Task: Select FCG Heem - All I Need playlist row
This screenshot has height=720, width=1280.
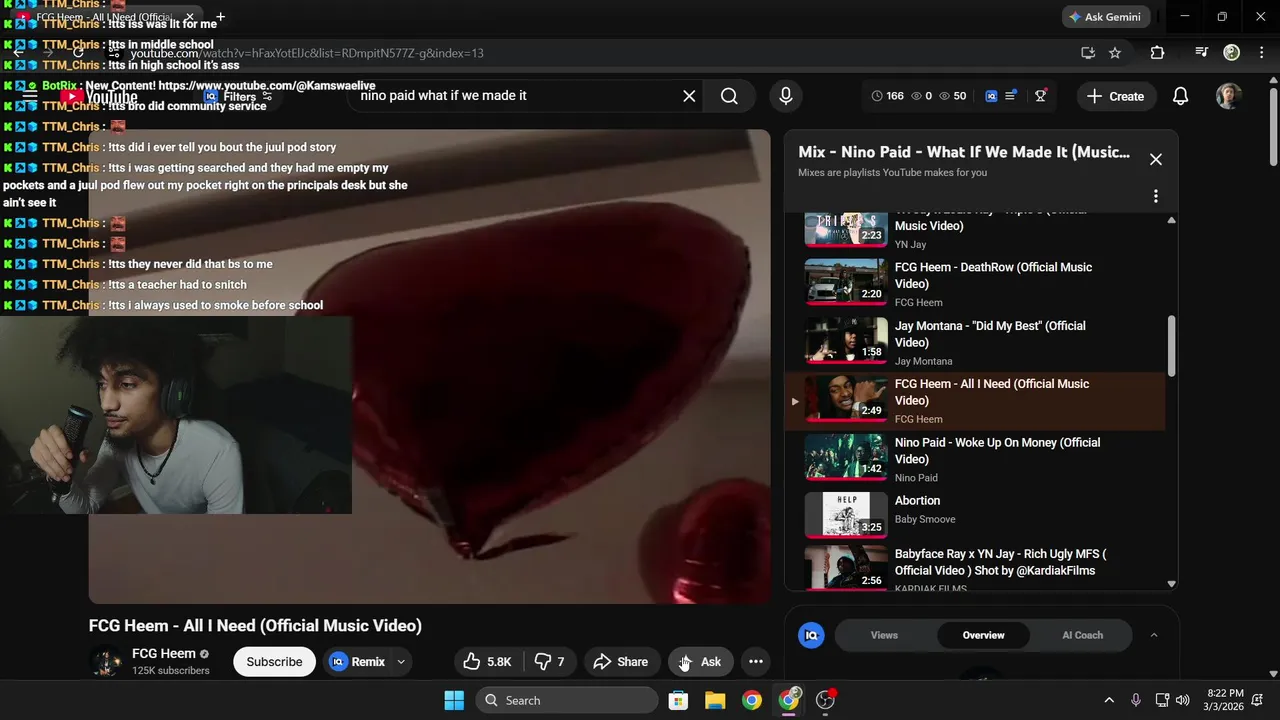Action: click(975, 401)
